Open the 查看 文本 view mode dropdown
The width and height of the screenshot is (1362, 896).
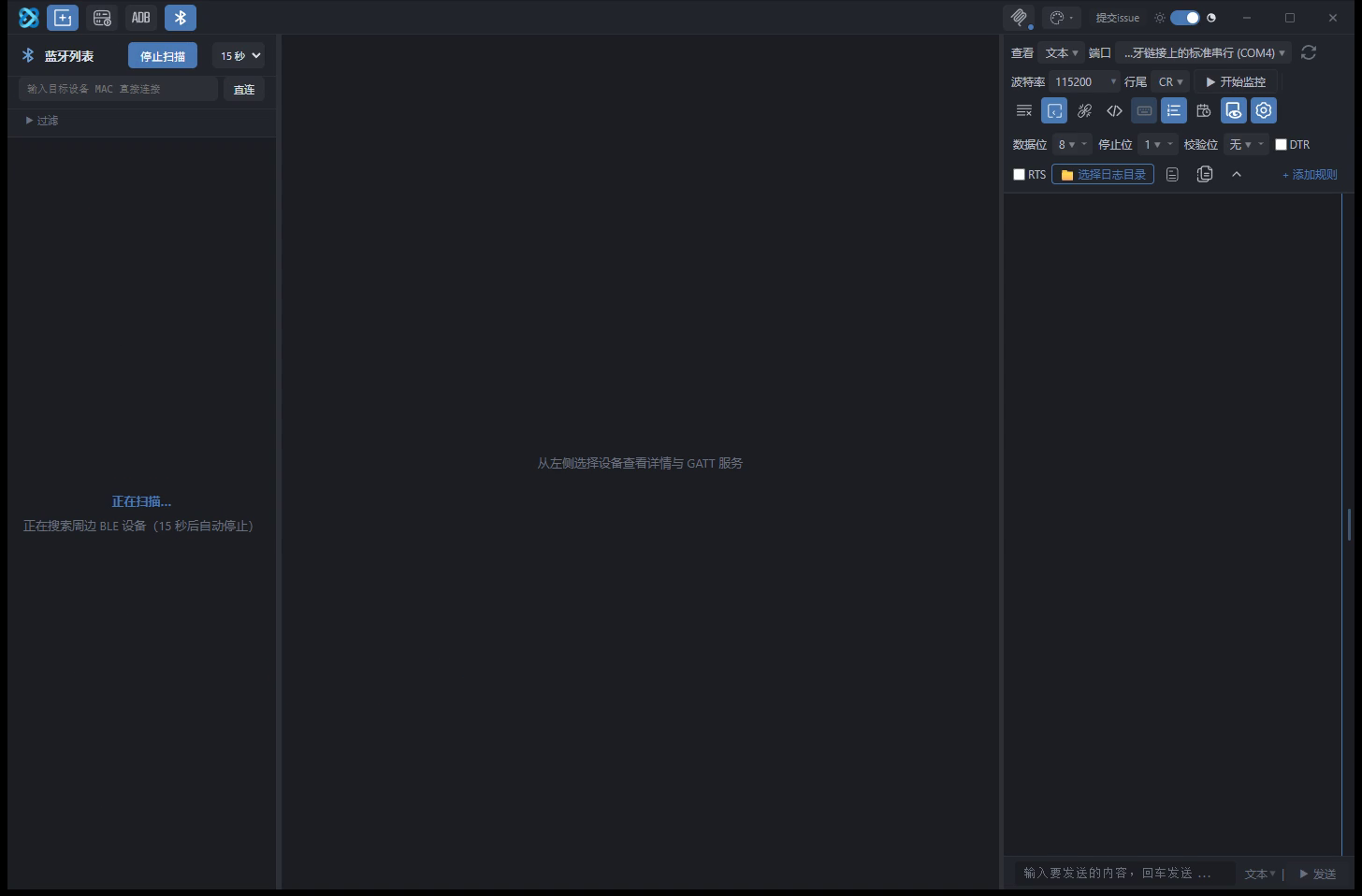[1062, 53]
